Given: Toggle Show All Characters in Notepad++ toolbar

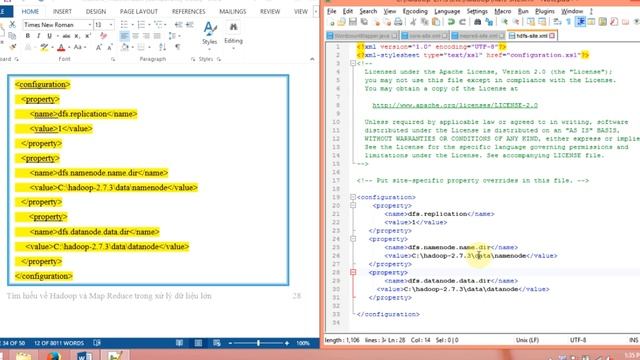Looking at the screenshot, I should point(569,22).
